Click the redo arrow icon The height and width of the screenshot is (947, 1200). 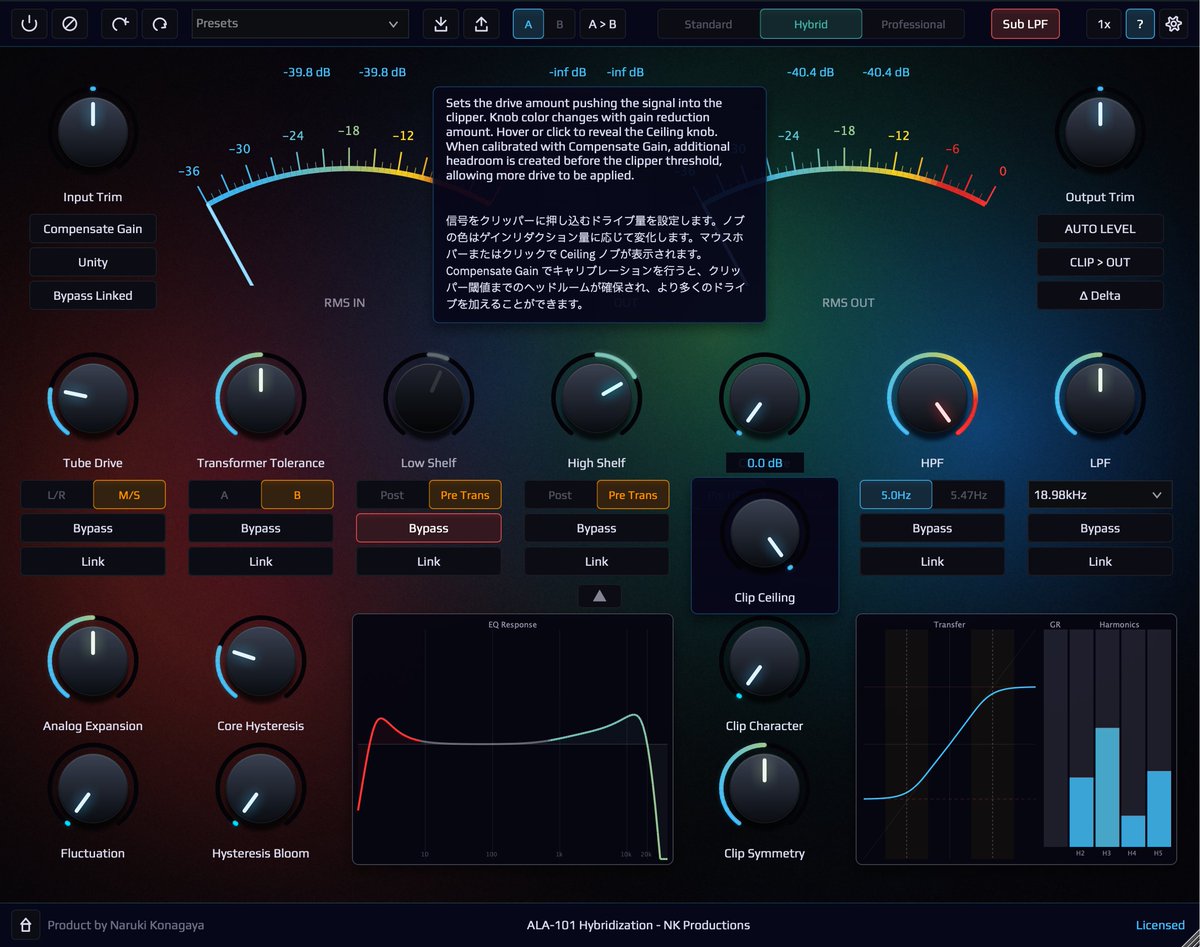160,24
